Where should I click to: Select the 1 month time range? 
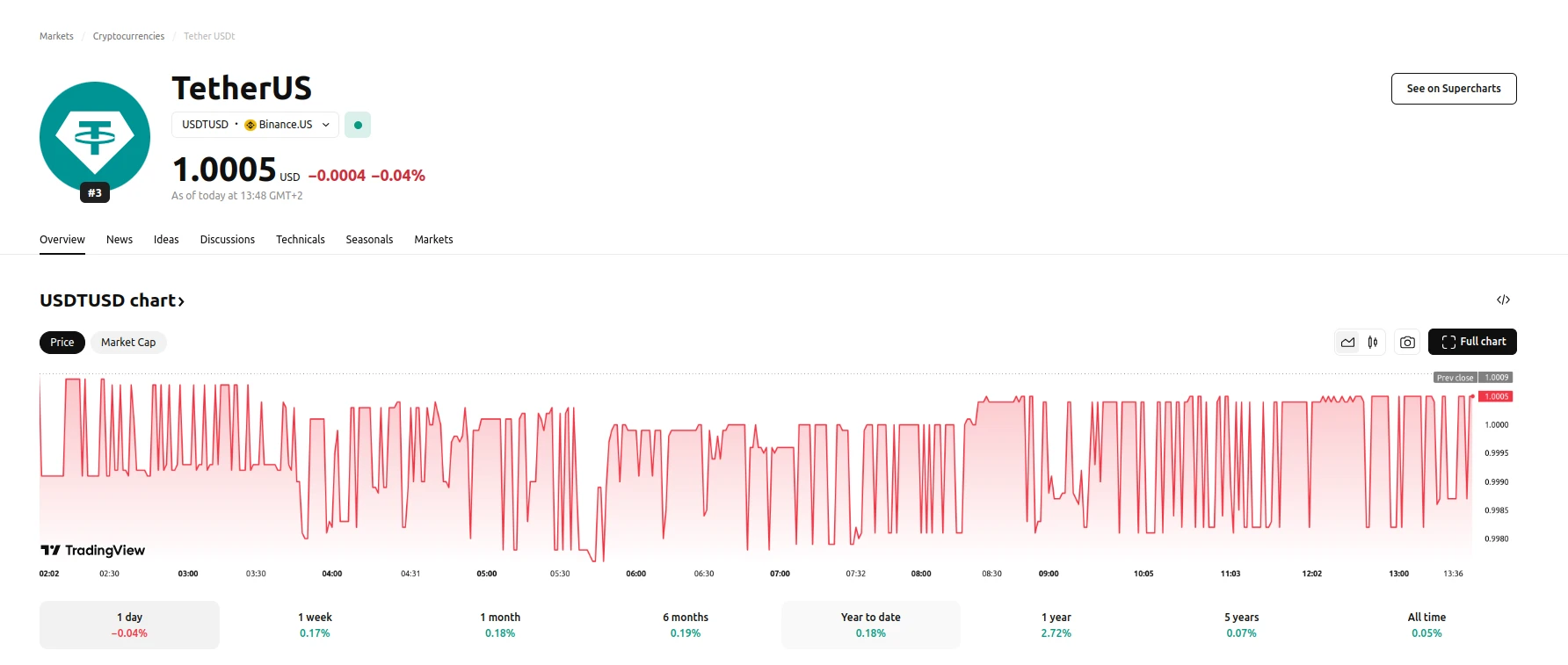click(x=500, y=625)
